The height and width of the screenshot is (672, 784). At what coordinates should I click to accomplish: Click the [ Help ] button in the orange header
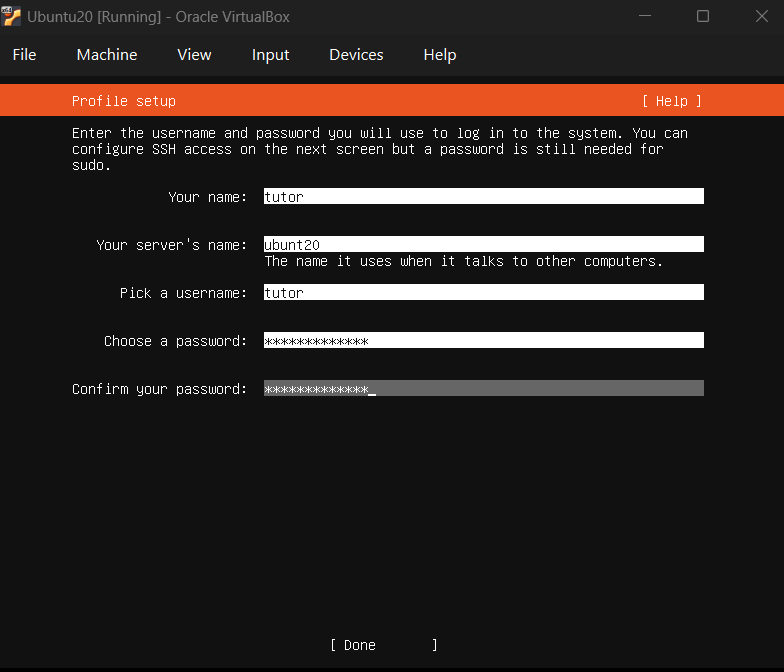(672, 101)
